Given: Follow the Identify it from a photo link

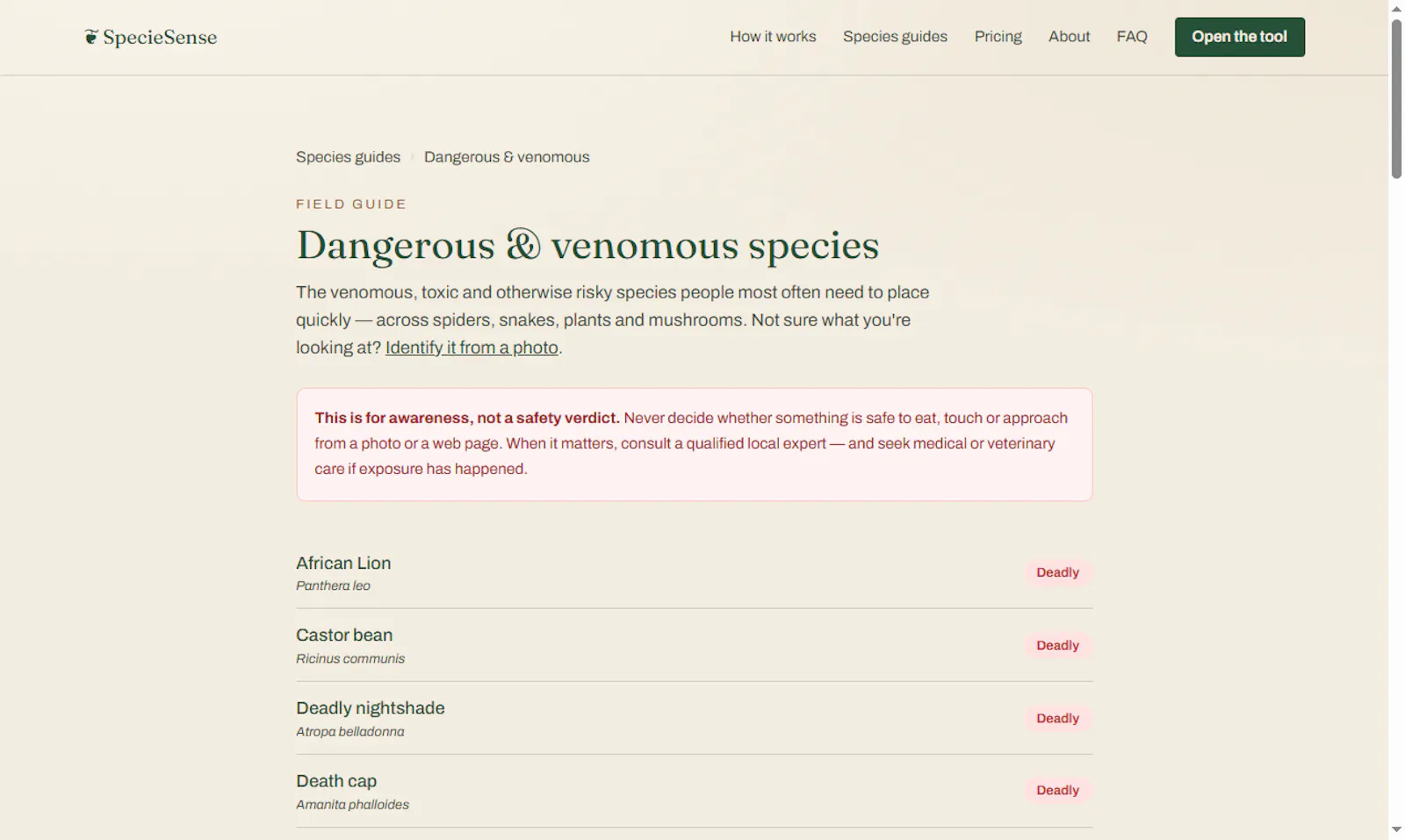Looking at the screenshot, I should coord(472,348).
